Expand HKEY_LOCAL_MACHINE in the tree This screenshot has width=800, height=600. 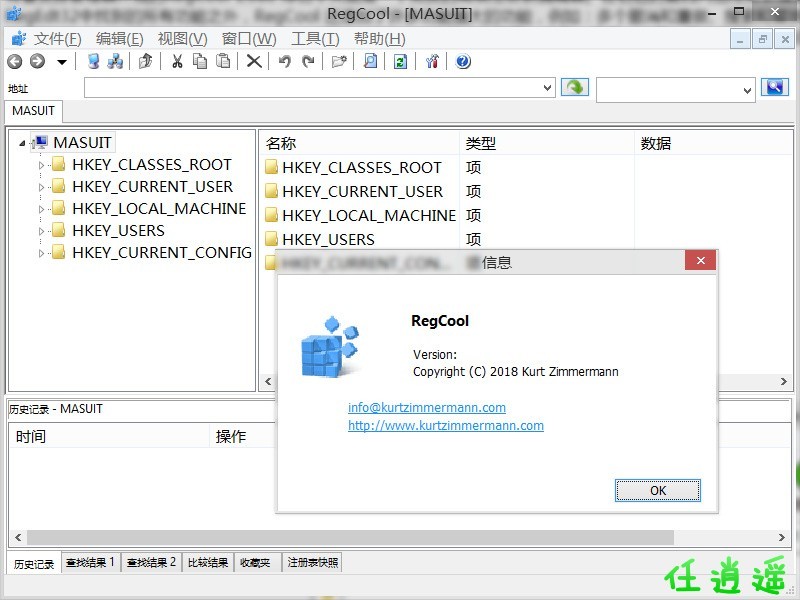[41, 209]
